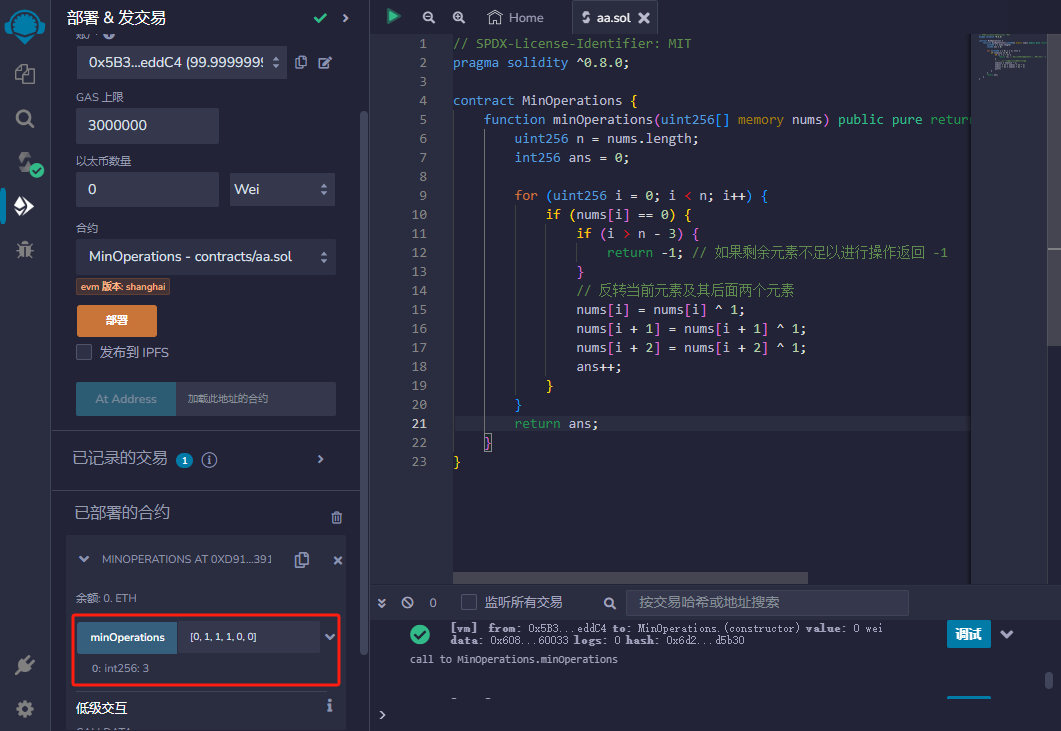Copy the account address to clipboard

pos(301,62)
